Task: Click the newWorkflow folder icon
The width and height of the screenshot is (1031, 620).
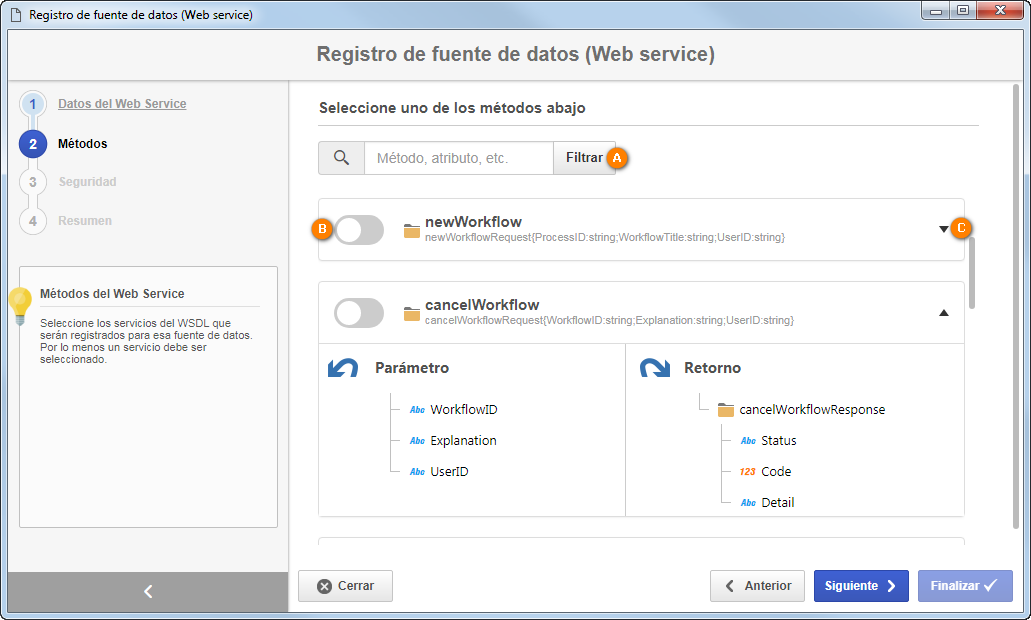Action: pyautogui.click(x=412, y=231)
